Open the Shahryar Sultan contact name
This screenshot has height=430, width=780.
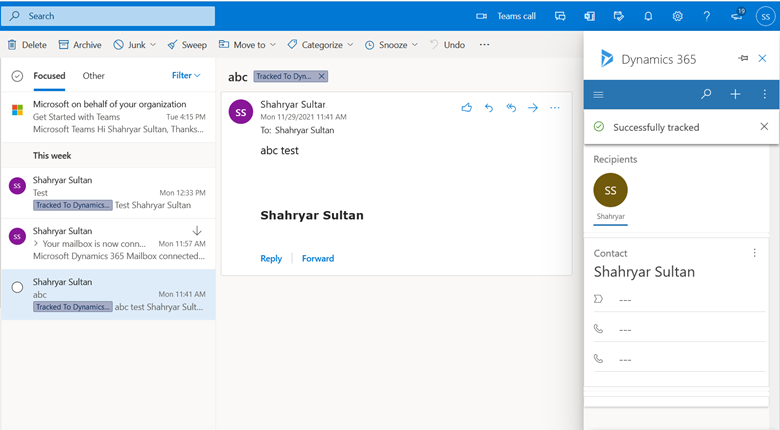point(644,272)
